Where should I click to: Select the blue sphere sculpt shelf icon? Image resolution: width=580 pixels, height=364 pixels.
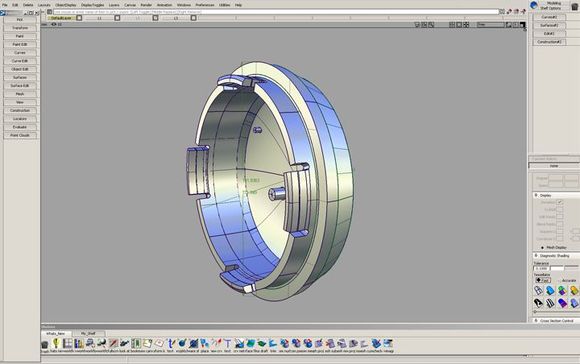tap(182, 344)
